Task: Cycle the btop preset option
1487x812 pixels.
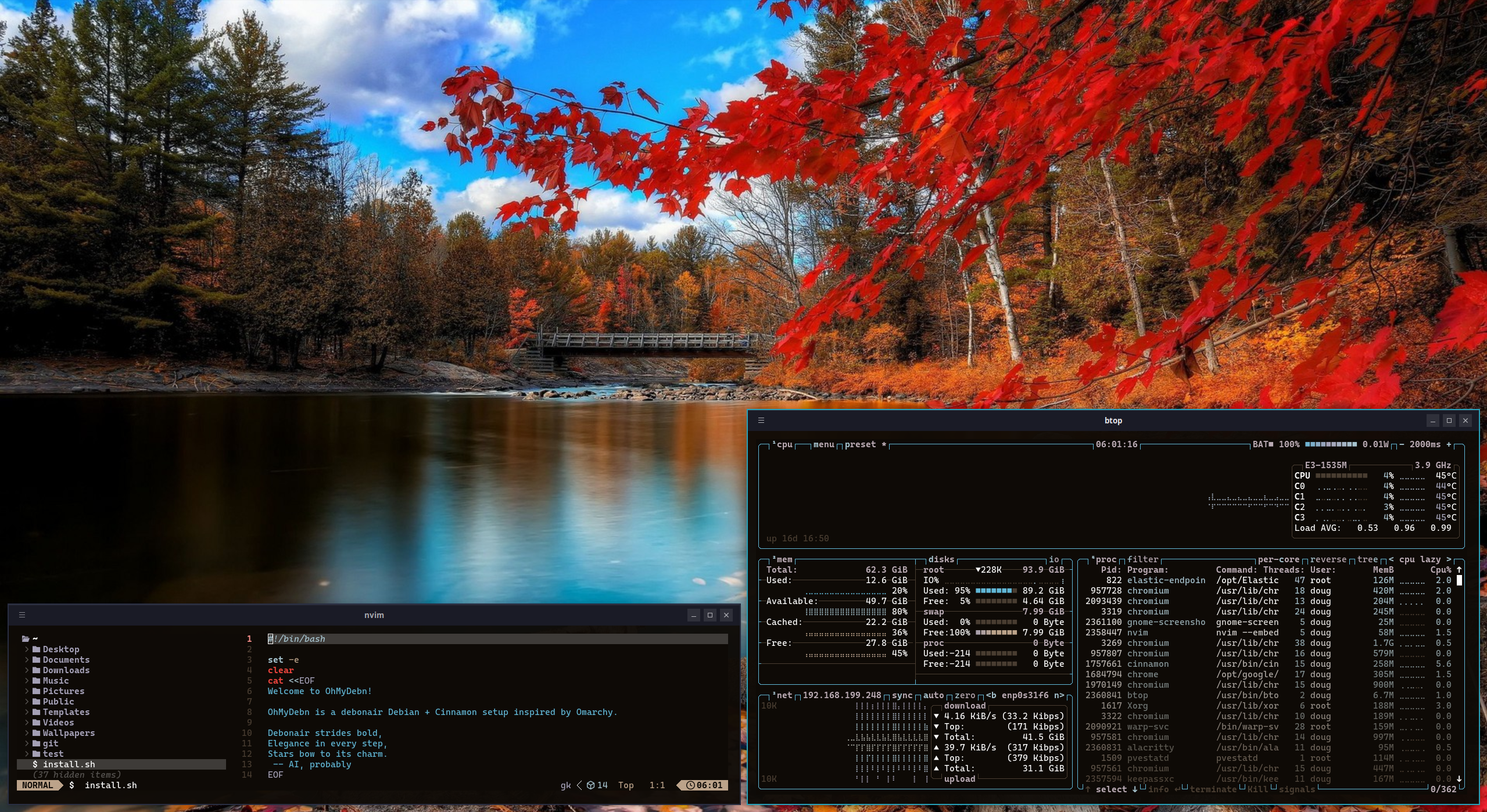Action: (x=860, y=444)
